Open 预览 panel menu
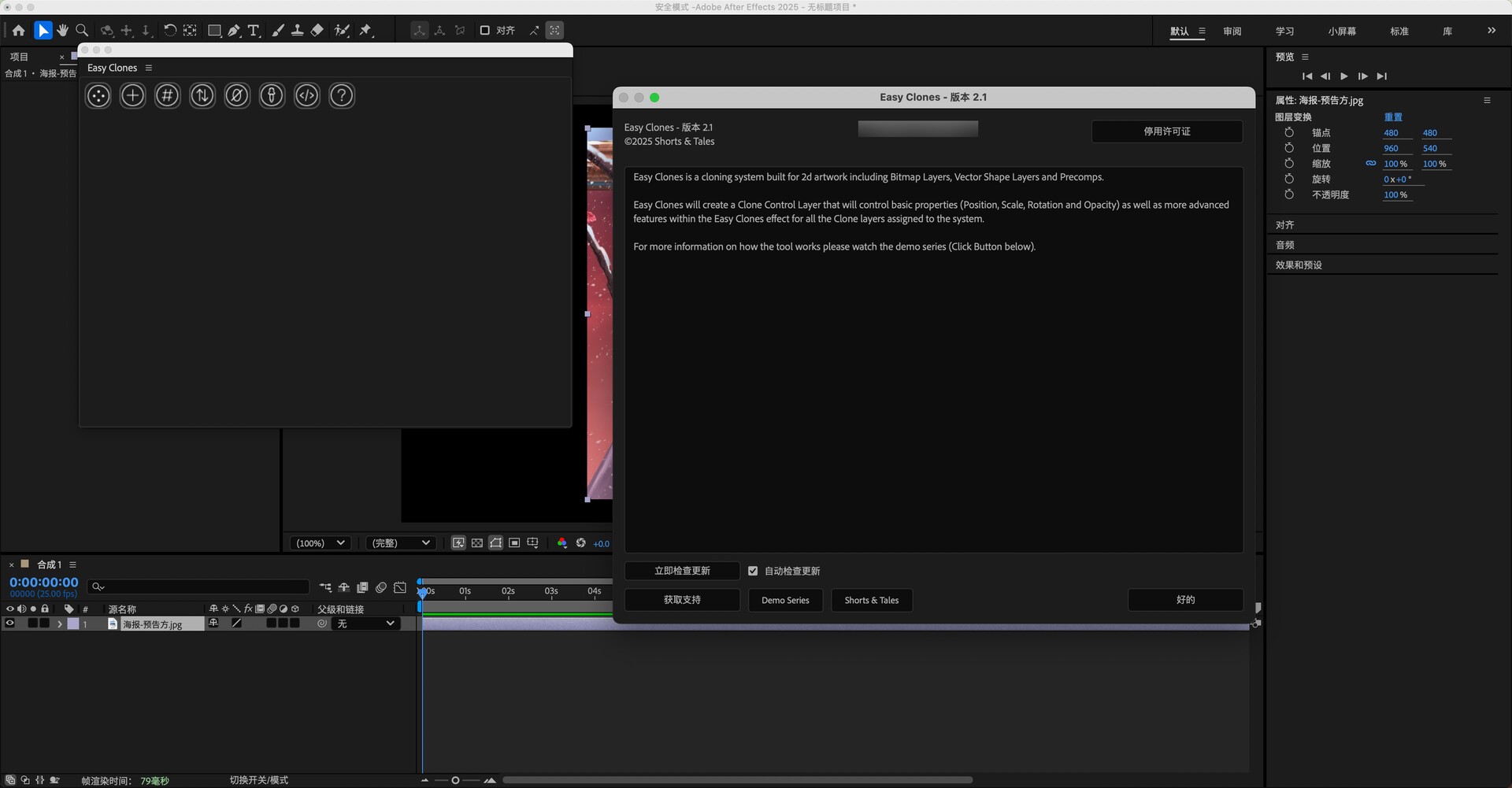 pyautogui.click(x=1305, y=57)
